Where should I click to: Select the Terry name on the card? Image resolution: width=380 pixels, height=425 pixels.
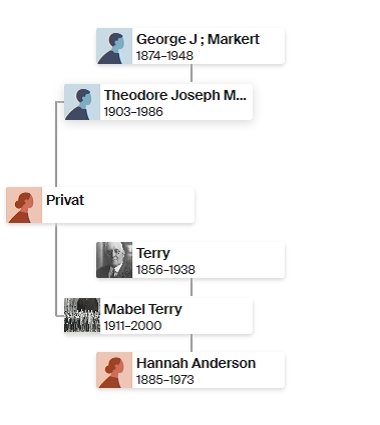[x=153, y=253]
